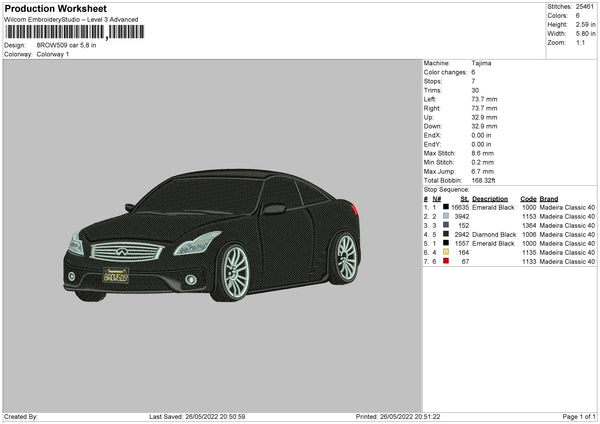Select the 'Left:' extent label
Image resolution: width=600 pixels, height=424 pixels.
coord(430,99)
